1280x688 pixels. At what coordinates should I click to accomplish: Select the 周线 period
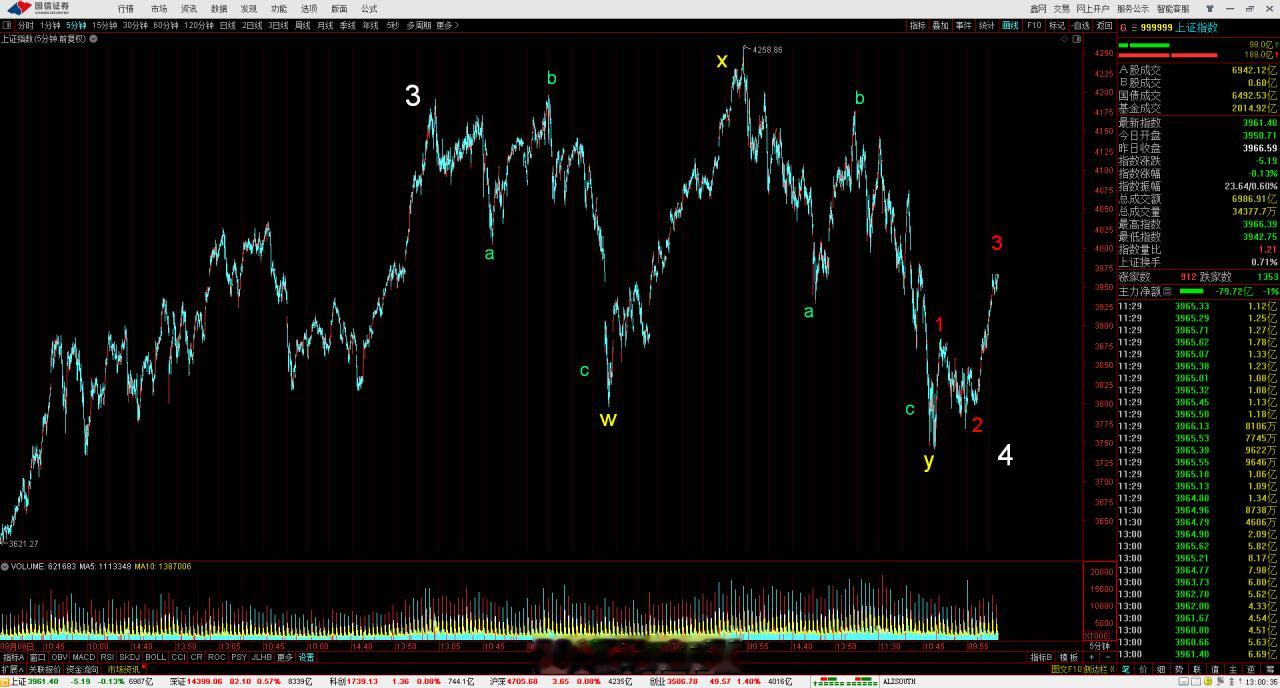pyautogui.click(x=302, y=25)
